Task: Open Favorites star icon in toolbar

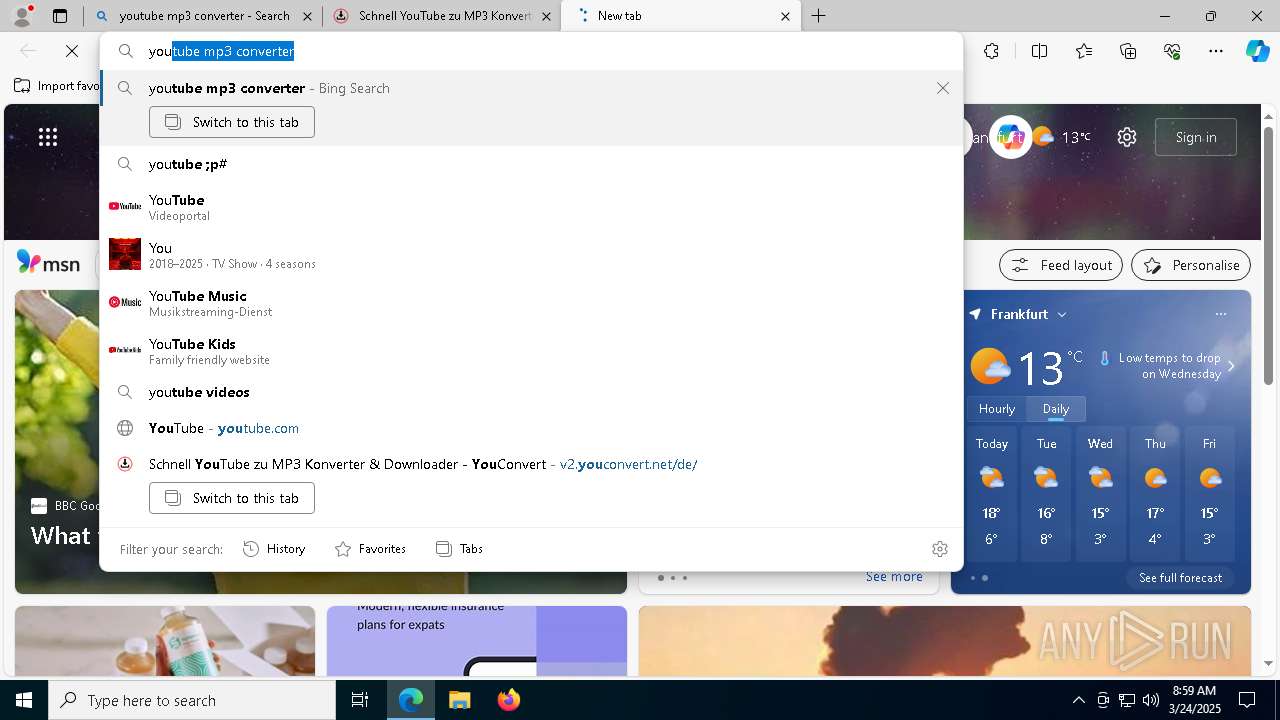Action: point(1084,51)
